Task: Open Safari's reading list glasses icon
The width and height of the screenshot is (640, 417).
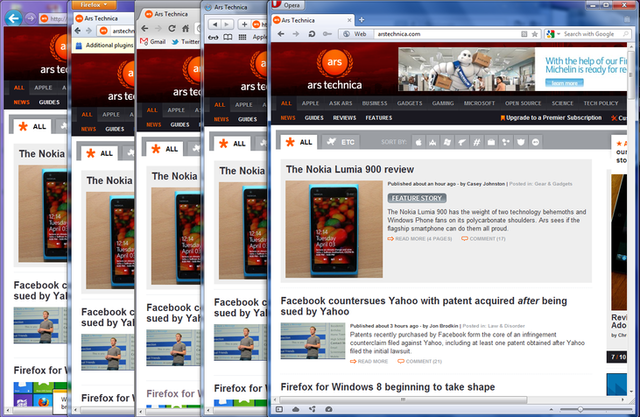Action: click(x=213, y=37)
